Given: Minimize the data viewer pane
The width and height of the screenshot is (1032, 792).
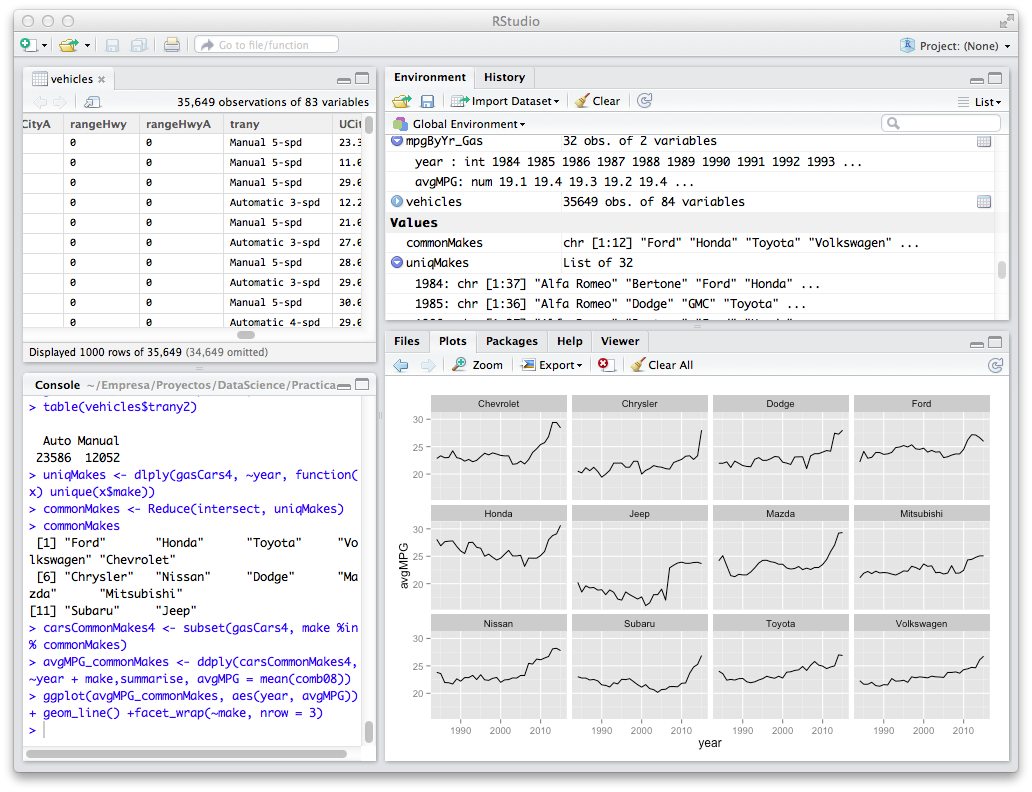Looking at the screenshot, I should (344, 80).
